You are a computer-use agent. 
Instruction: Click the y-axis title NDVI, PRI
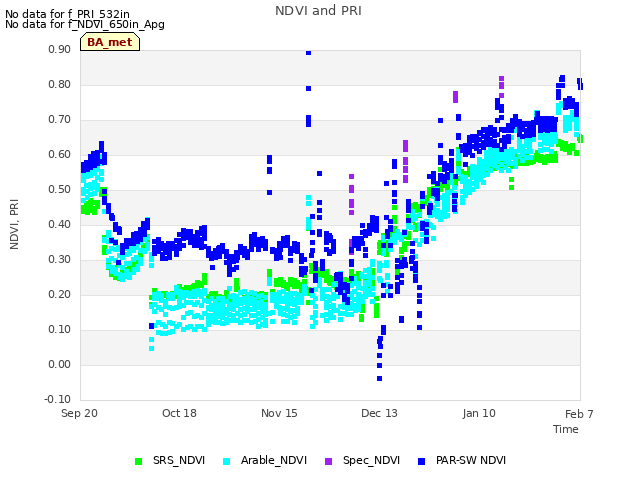(x=14, y=224)
